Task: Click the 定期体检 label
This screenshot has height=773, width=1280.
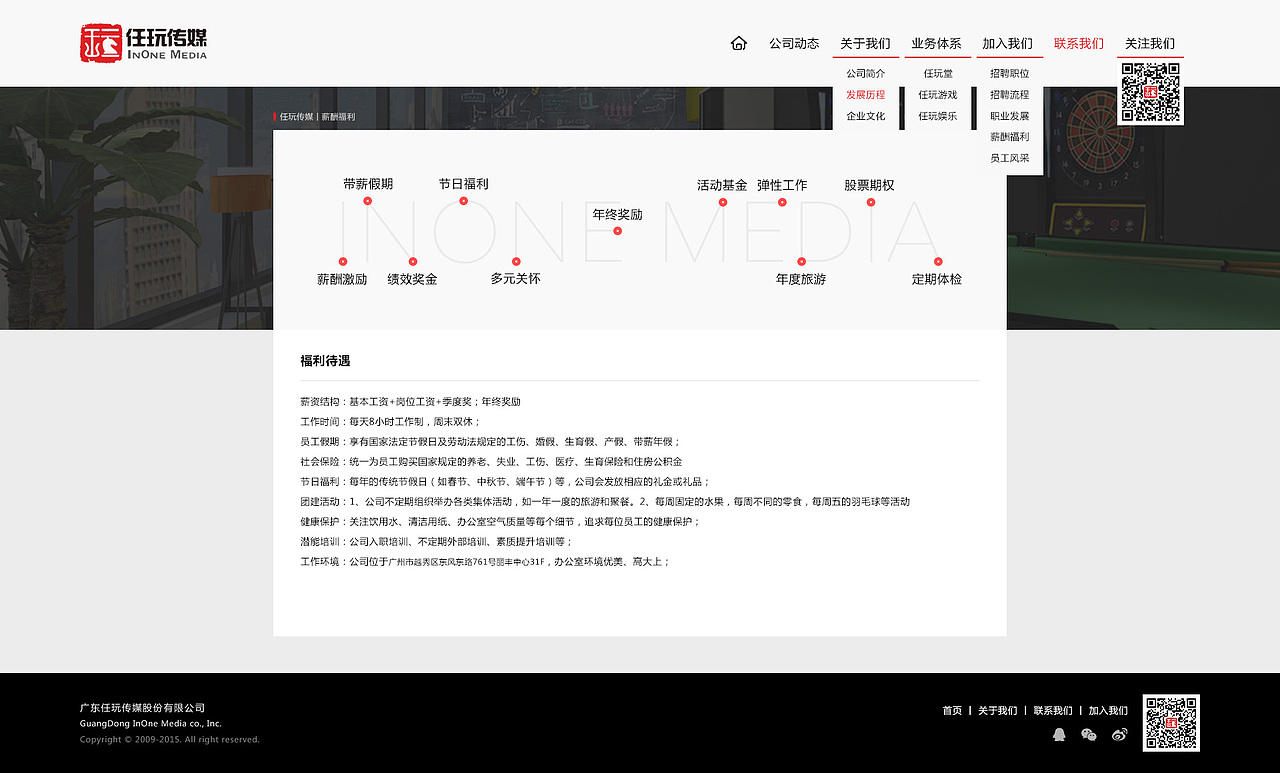Action: 937,279
